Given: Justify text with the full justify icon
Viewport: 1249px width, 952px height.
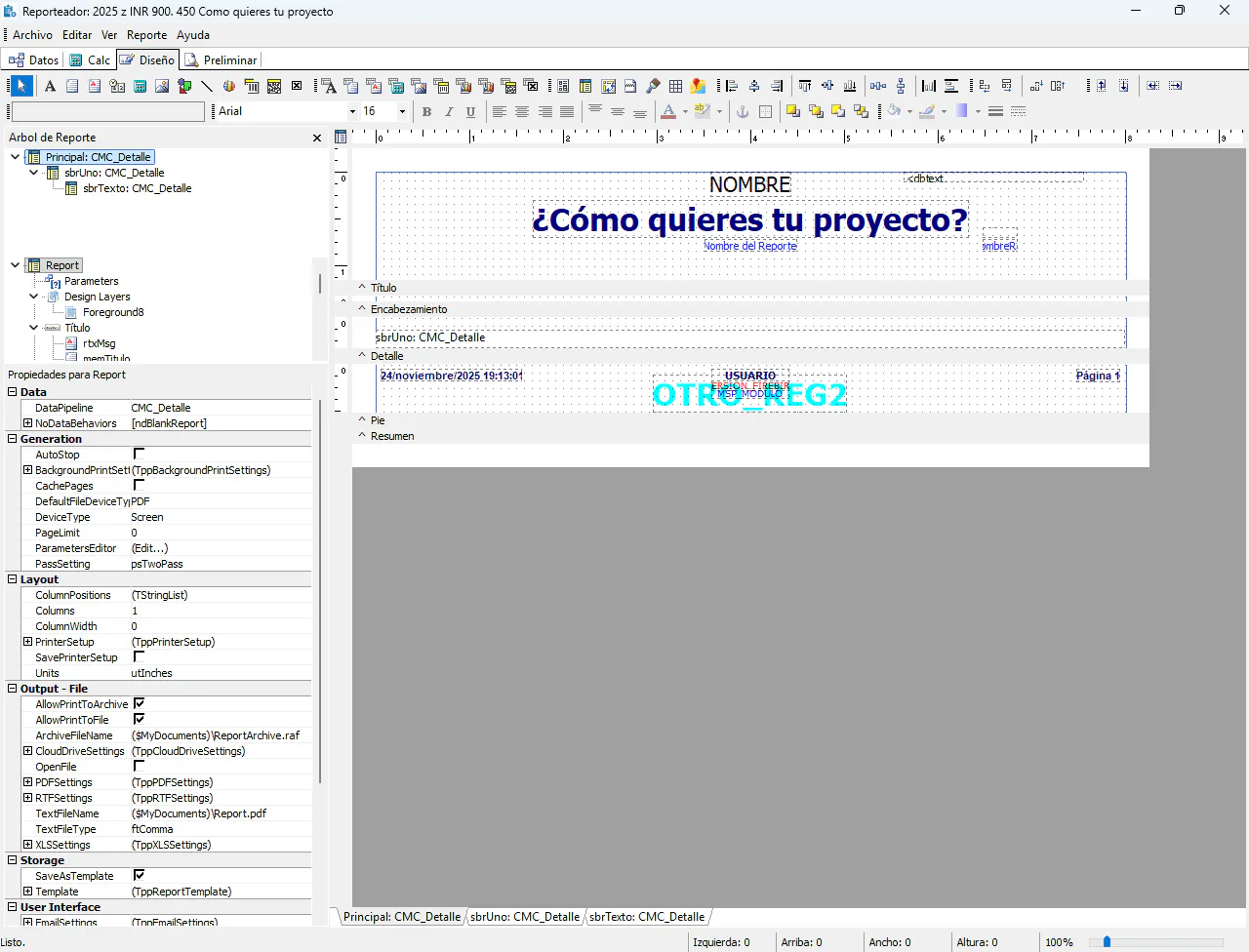Looking at the screenshot, I should [567, 111].
